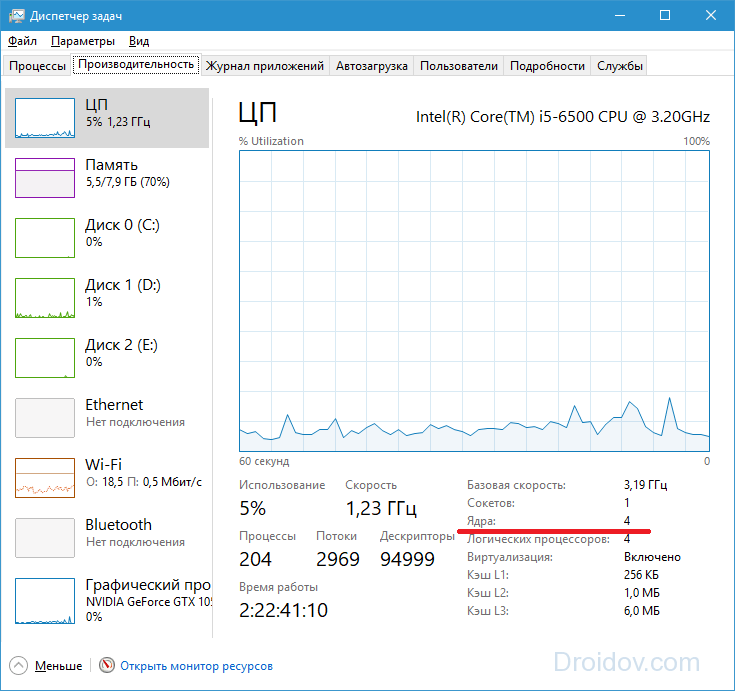Screen dimensions: 739x691
Task: Click the 1,23 ГГц speed value
Action: coord(381,508)
